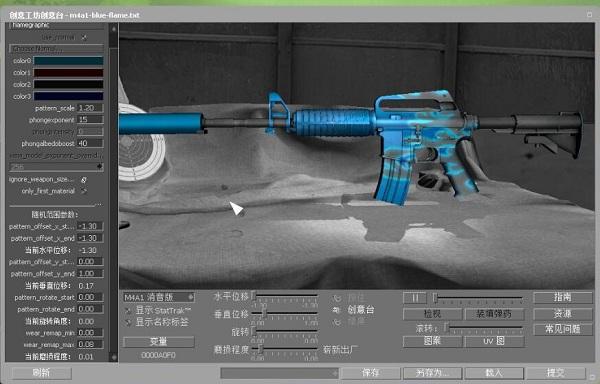Select the 创意台 radio option

coord(337,310)
